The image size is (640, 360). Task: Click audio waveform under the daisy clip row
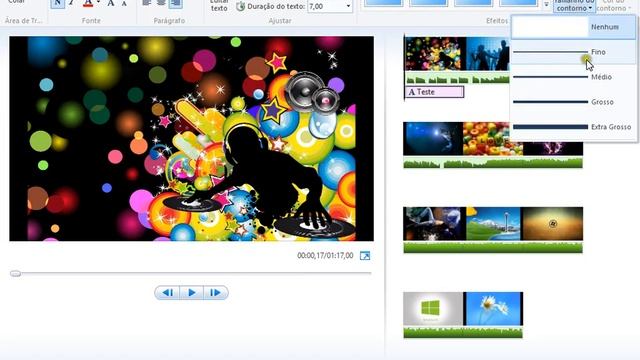tap(463, 332)
